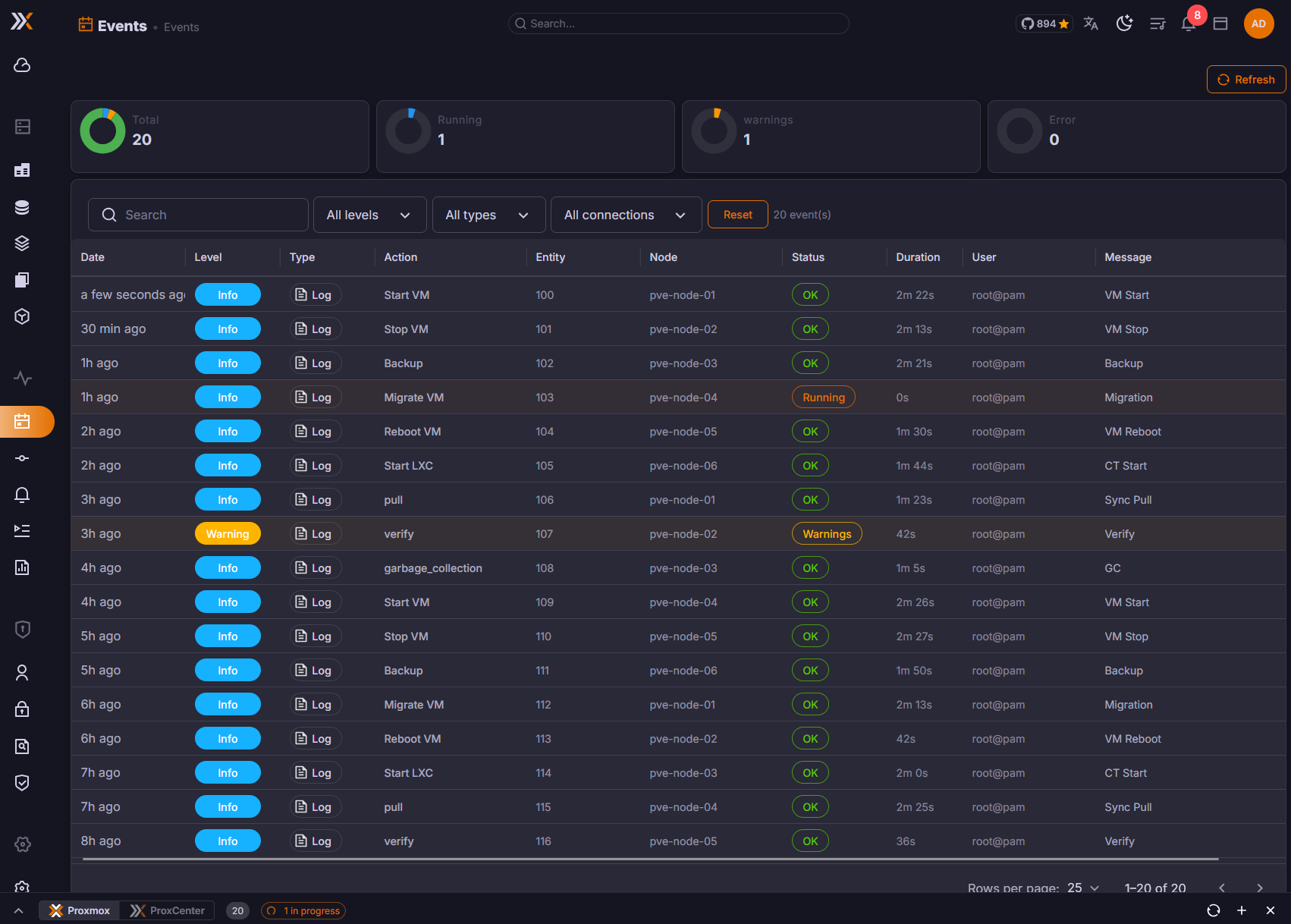
Task: Open the documents copy sidebar icon
Action: [22, 280]
